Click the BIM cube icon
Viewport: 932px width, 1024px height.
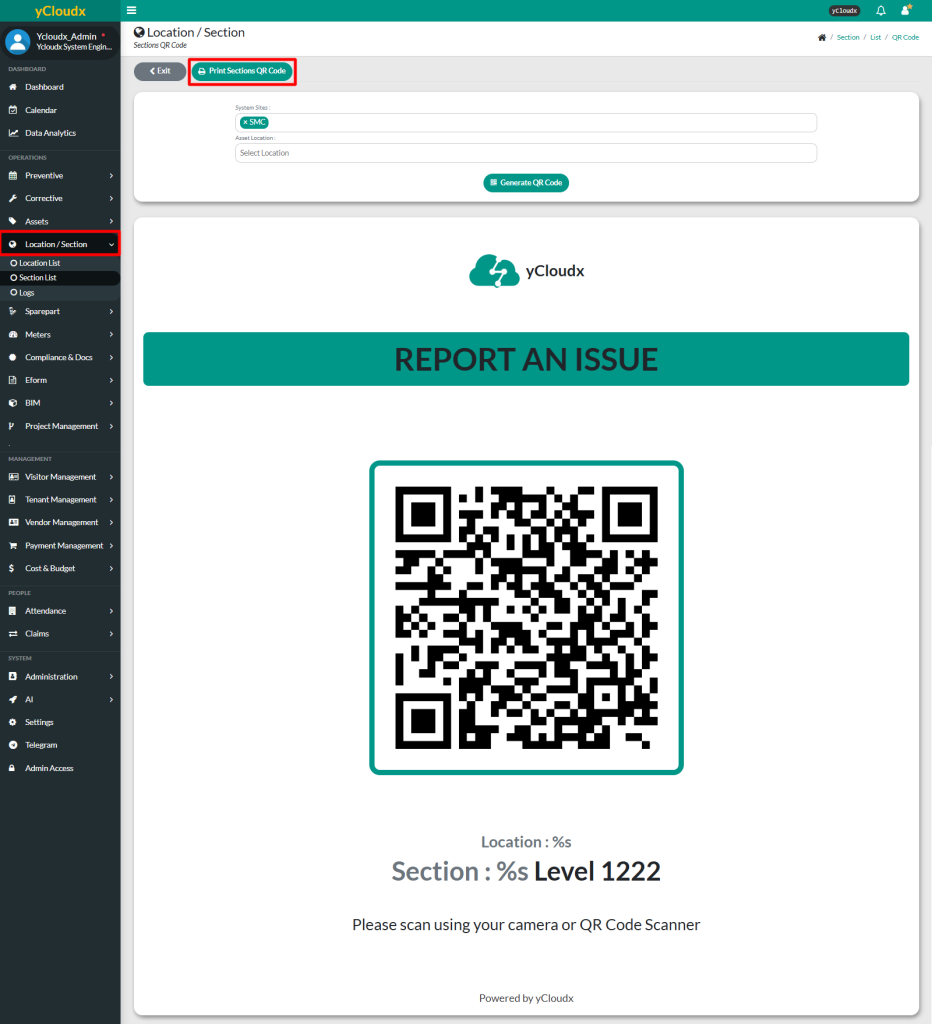(x=13, y=403)
